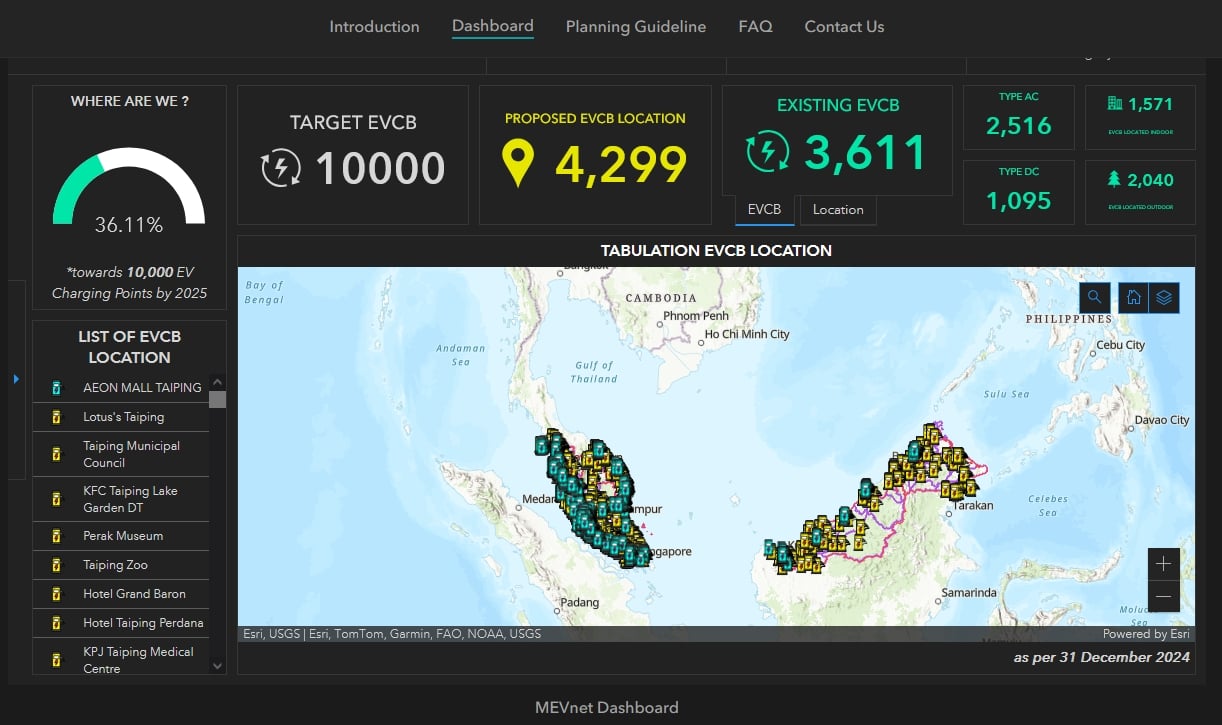1222x725 pixels.
Task: Click the yellow proposed location pin icon
Action: click(x=517, y=164)
